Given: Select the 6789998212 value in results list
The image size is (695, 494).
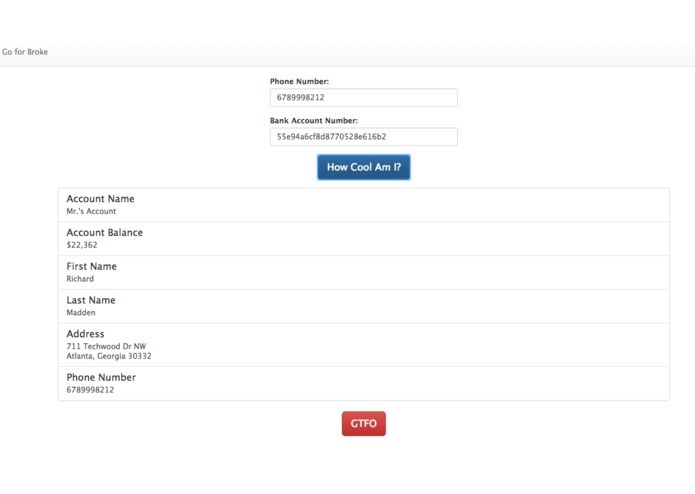Looking at the screenshot, I should pyautogui.click(x=90, y=390).
